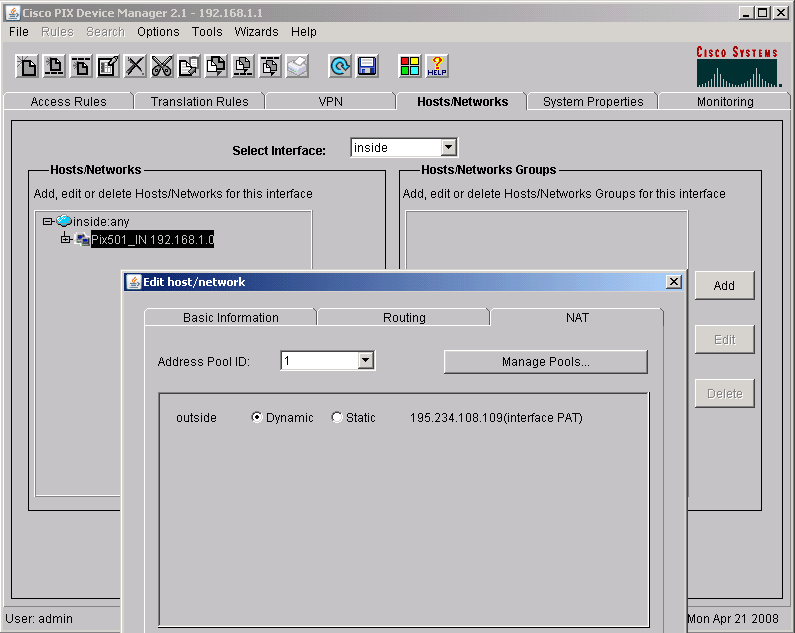This screenshot has height=633, width=795.
Task: Open the Rules menu
Action: 57,31
